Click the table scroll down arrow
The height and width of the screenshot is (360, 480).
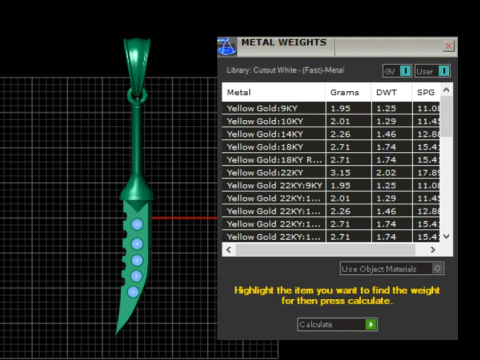tap(446, 236)
